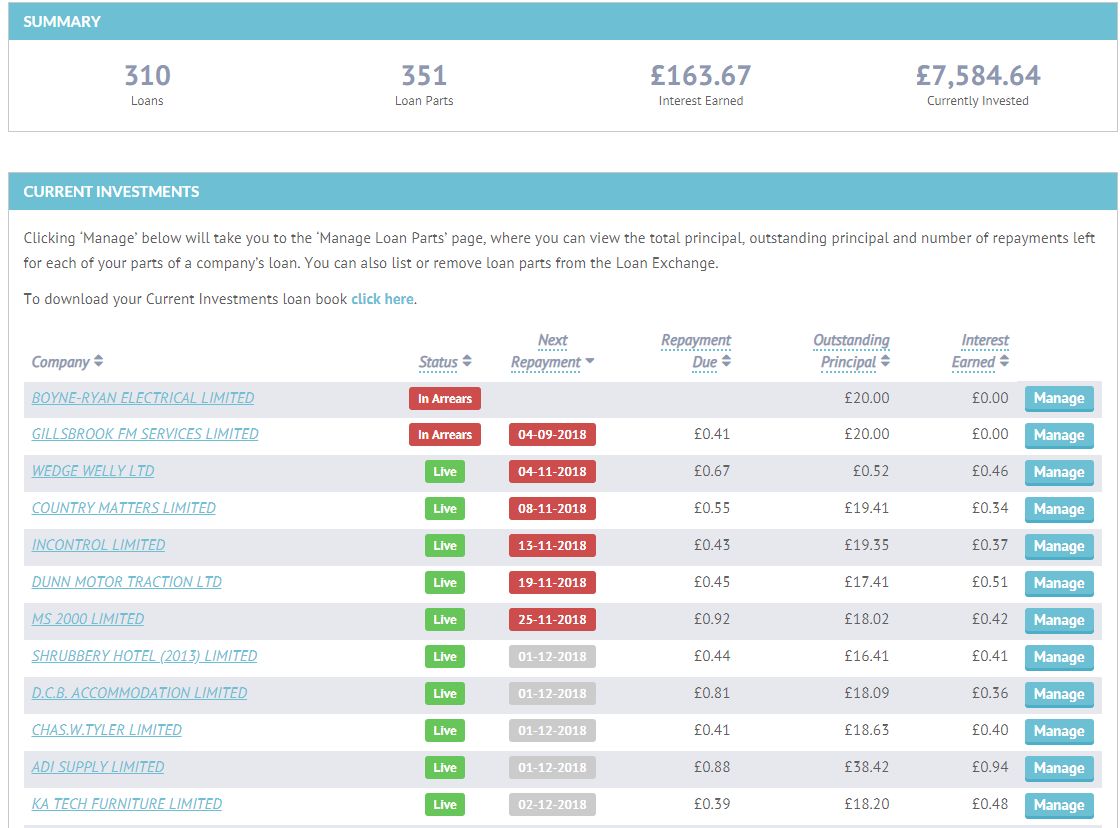1120x828 pixels.
Task: Open KA TECH FURNITURE LIMITED link
Action: pyautogui.click(x=126, y=804)
